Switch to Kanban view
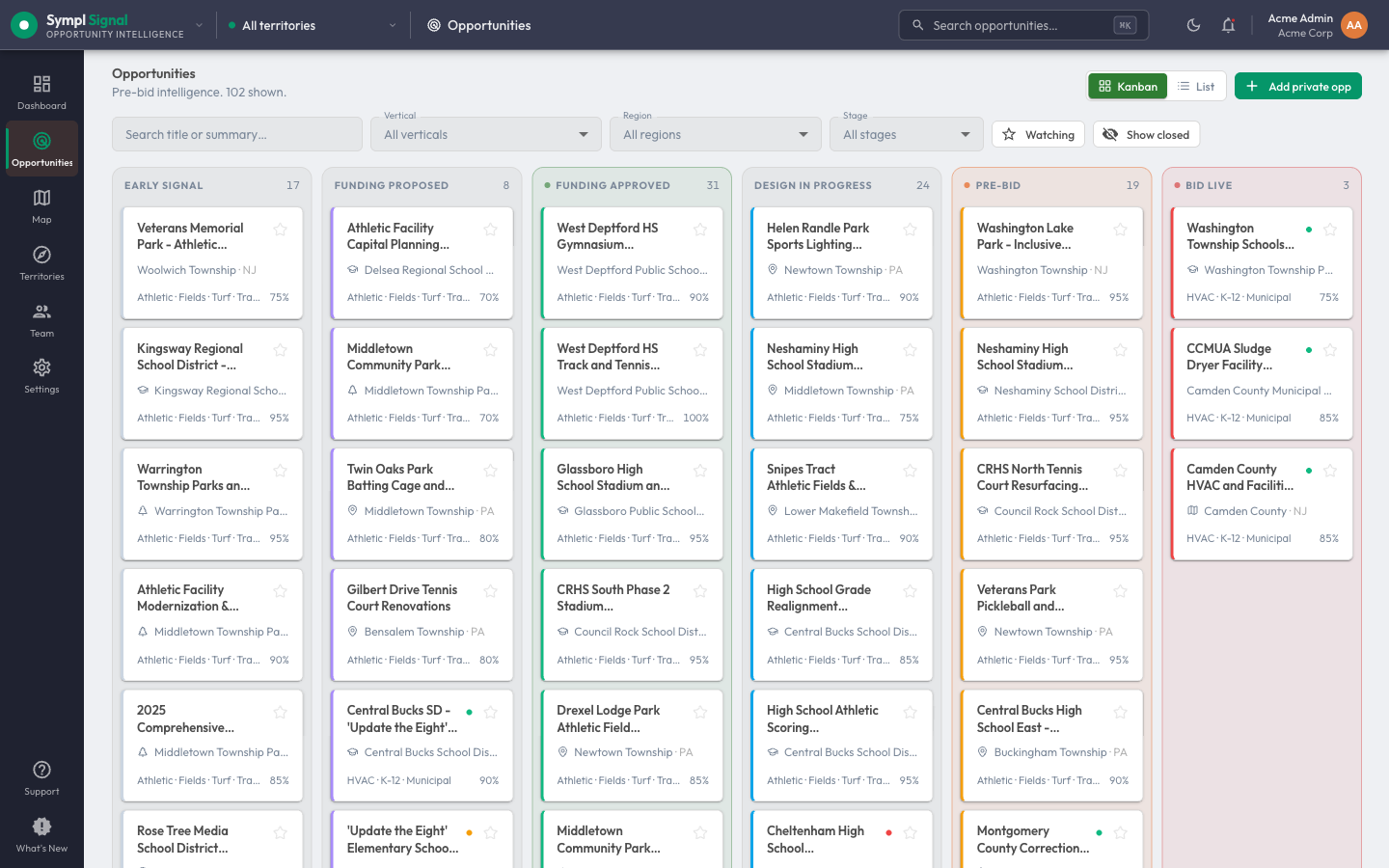The image size is (1389, 868). (x=1128, y=86)
